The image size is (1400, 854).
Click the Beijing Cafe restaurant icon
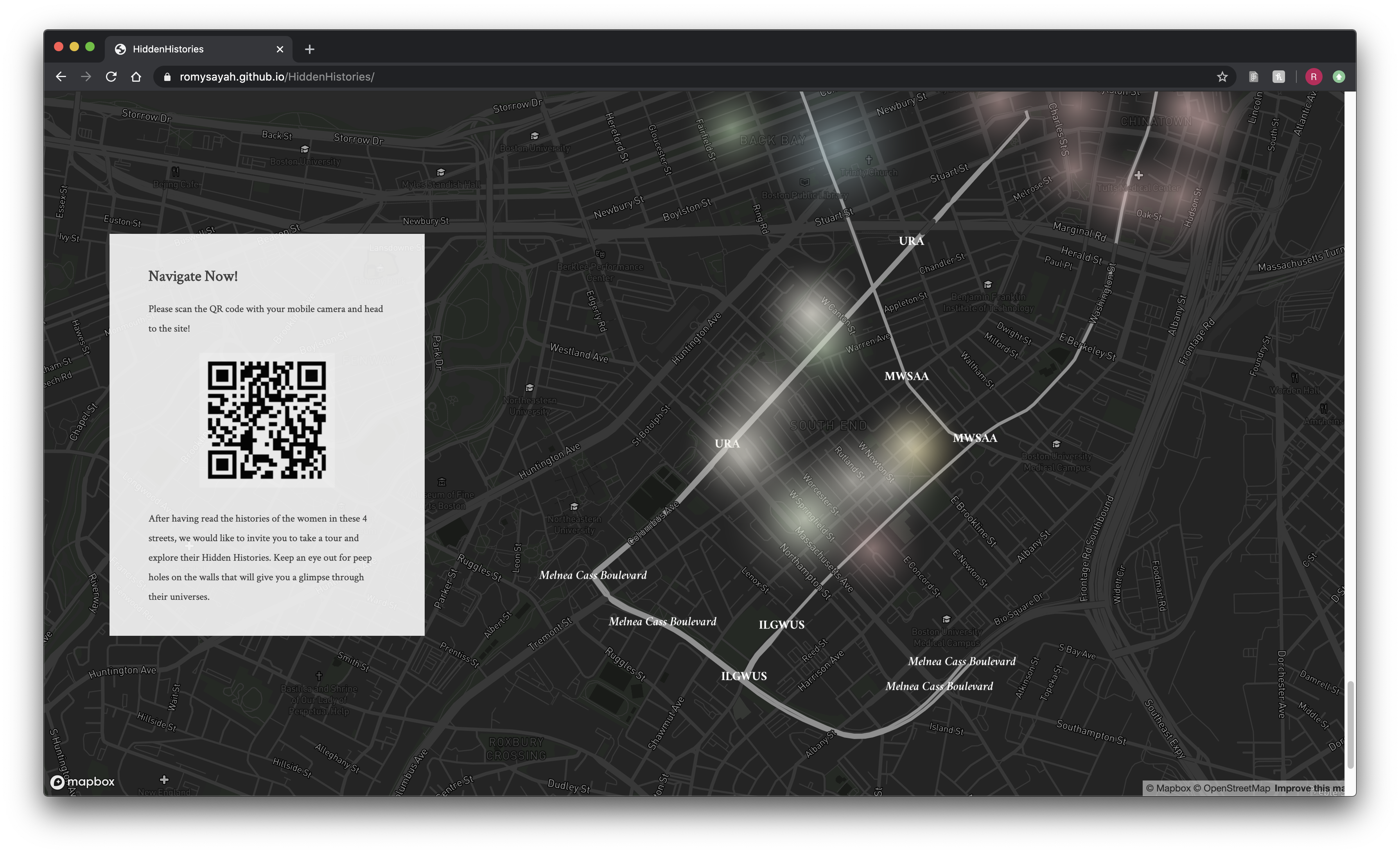tap(176, 172)
